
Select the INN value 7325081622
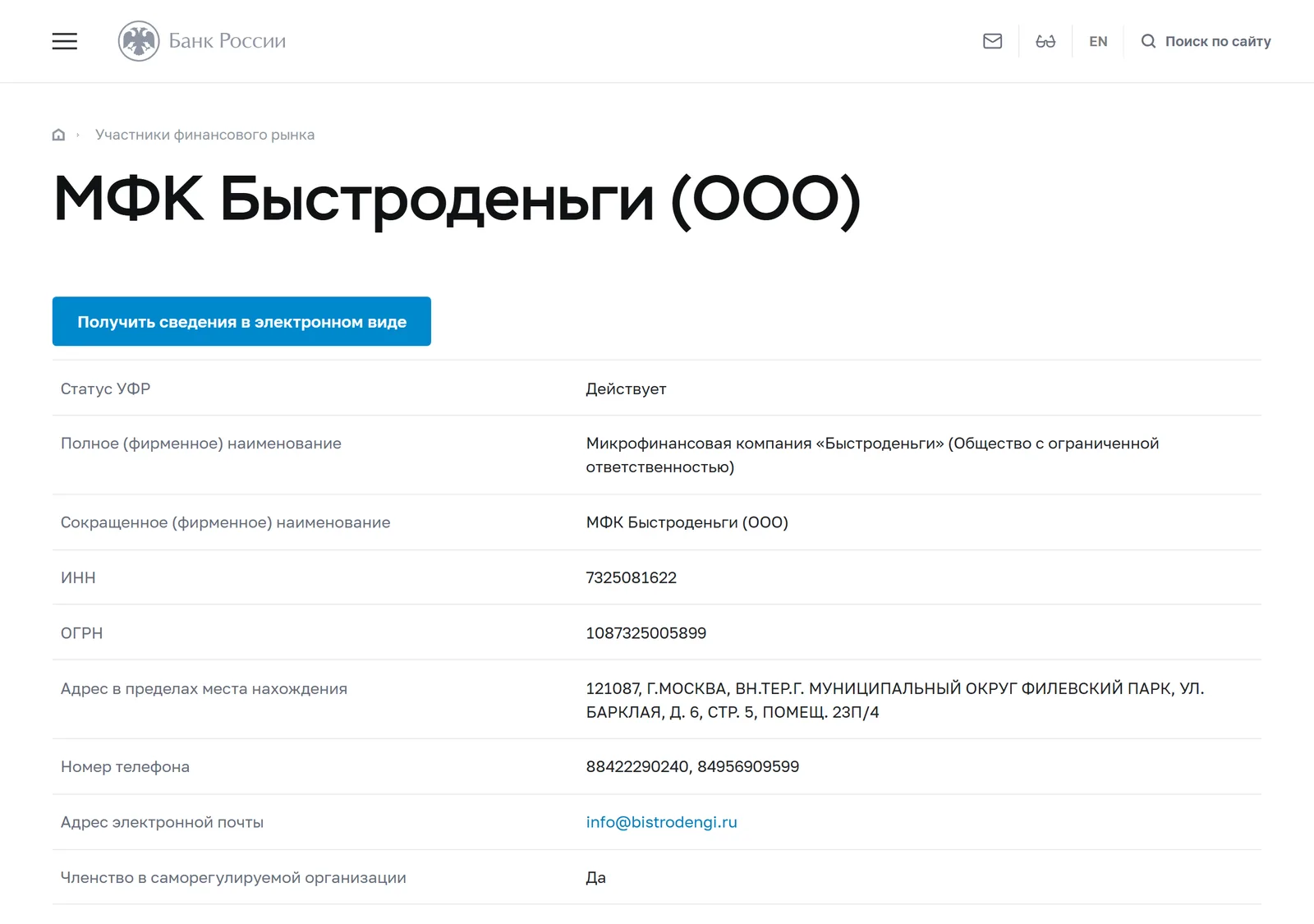tap(631, 577)
